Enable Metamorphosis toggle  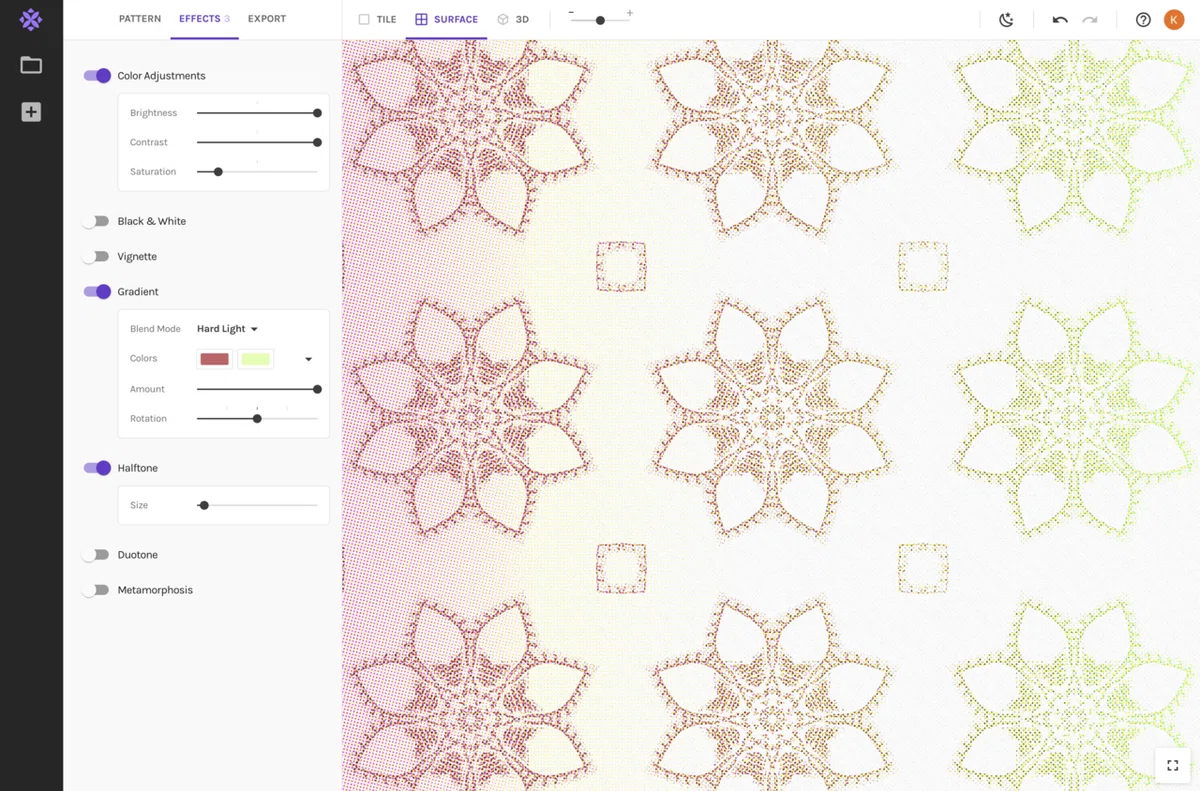[x=96, y=590]
